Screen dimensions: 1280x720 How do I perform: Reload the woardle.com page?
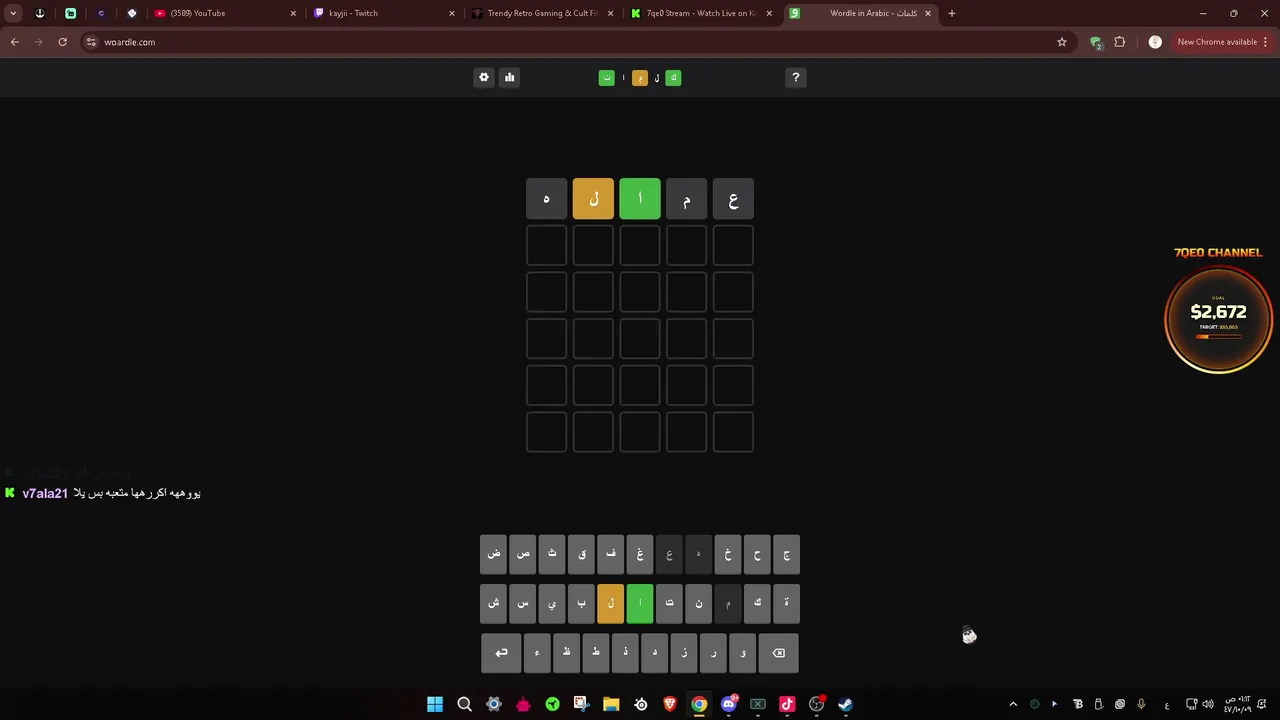(63, 42)
